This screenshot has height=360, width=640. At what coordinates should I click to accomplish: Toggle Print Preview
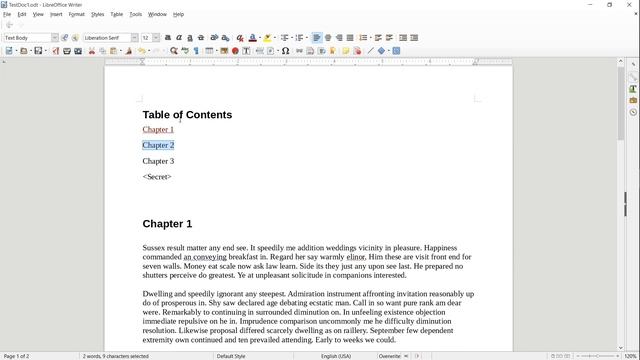(78, 51)
